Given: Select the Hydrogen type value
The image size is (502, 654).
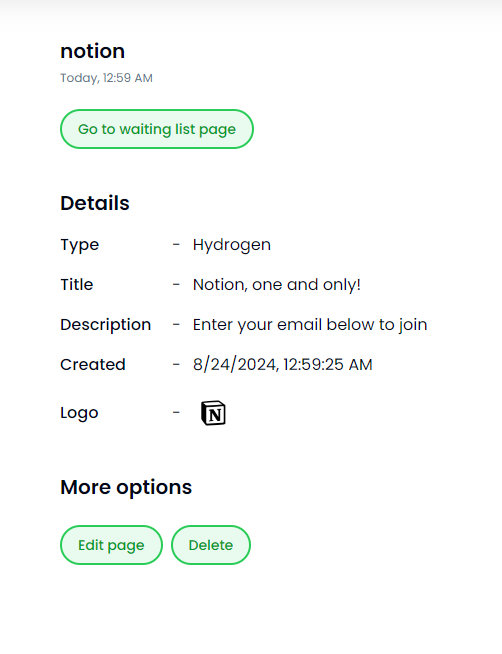Looking at the screenshot, I should (x=232, y=245).
